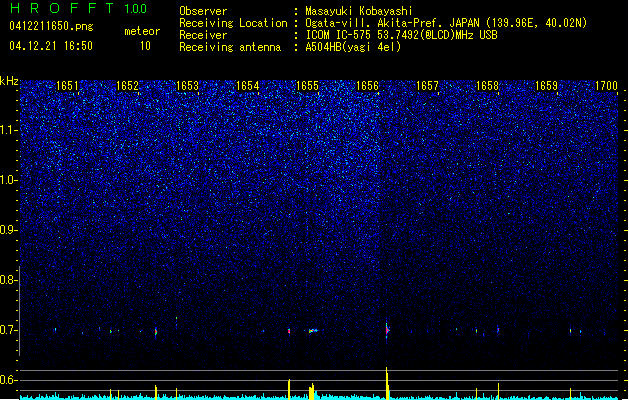Click the 0.9 kHz axis label

coord(9,230)
